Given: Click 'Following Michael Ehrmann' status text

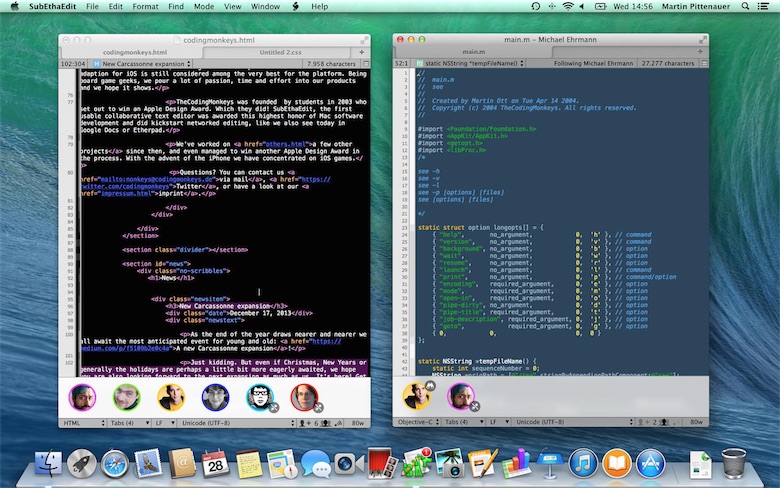Looking at the screenshot, I should coord(593,63).
